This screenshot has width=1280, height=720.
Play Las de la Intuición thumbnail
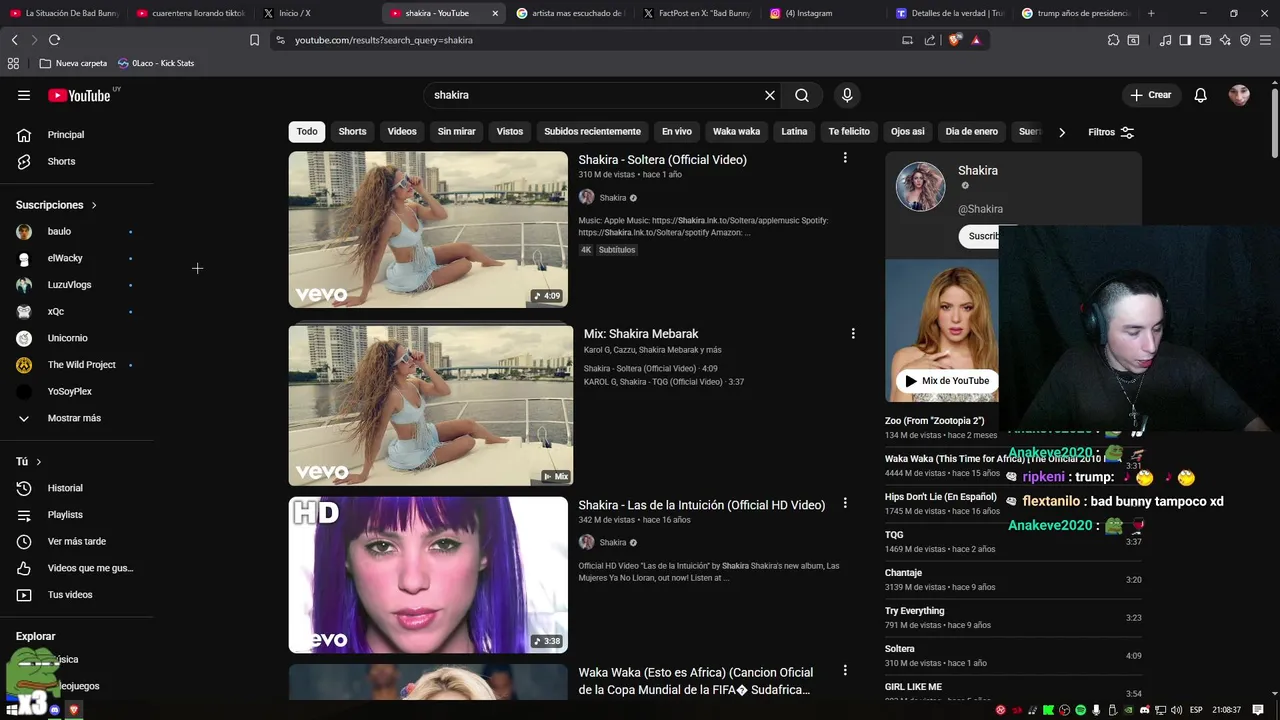428,575
